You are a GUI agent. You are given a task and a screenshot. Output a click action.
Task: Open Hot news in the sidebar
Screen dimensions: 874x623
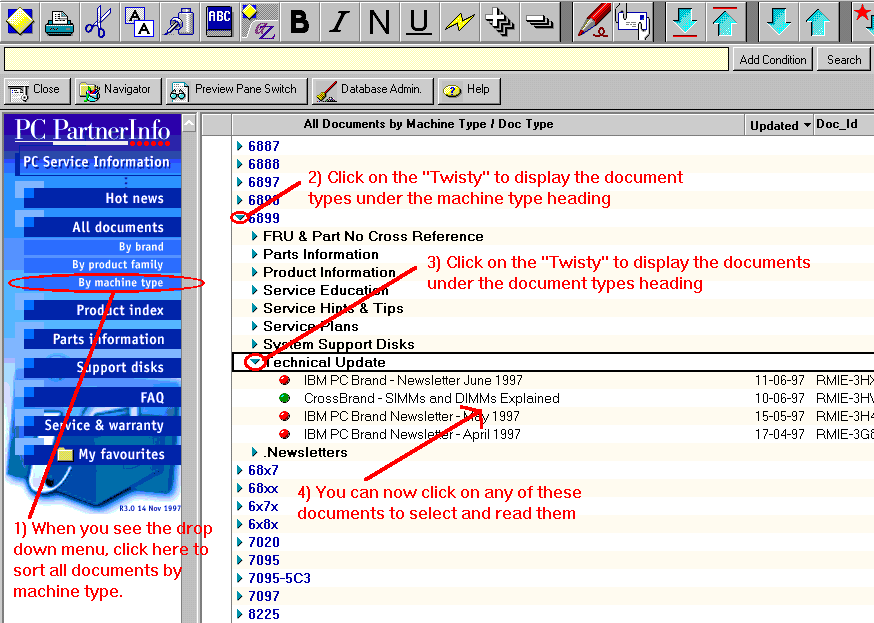click(x=134, y=199)
